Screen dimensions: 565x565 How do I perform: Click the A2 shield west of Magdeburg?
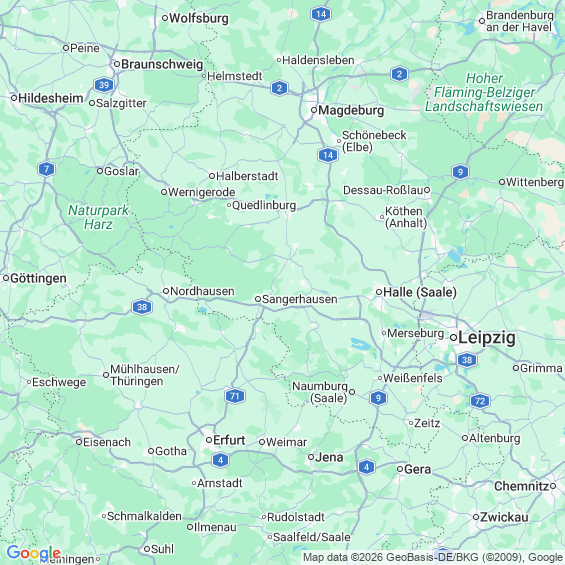point(279,88)
